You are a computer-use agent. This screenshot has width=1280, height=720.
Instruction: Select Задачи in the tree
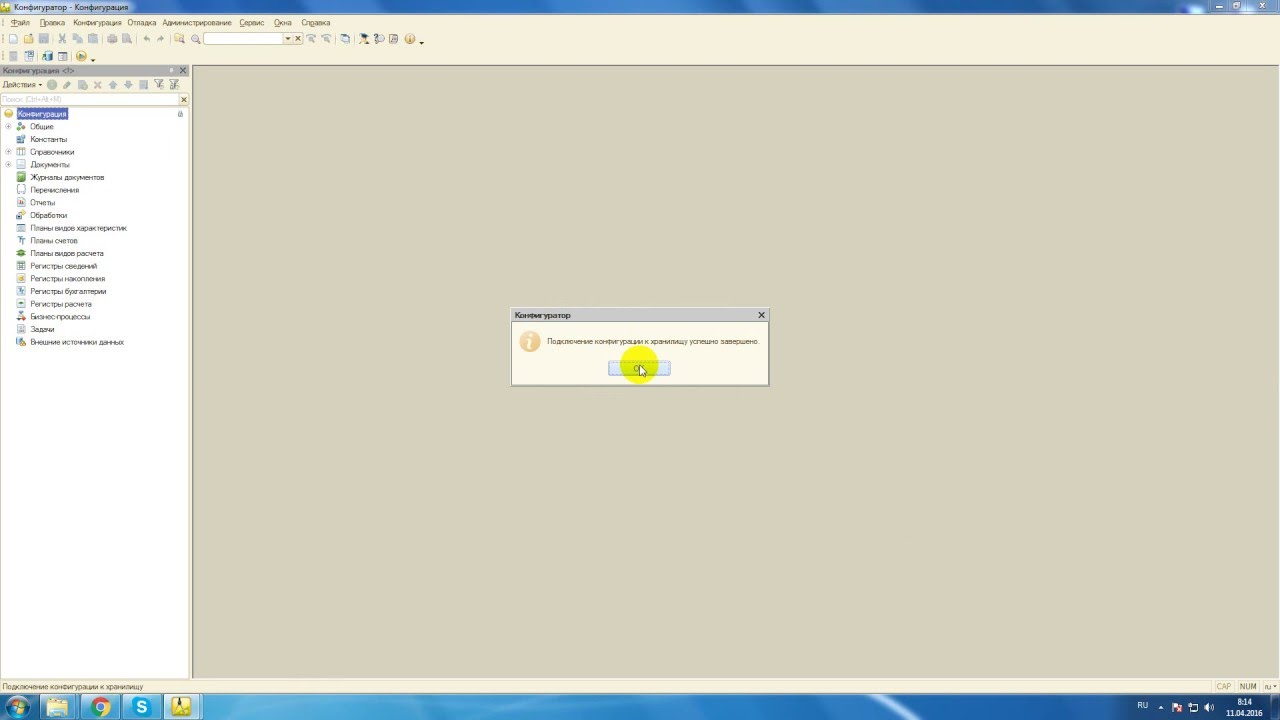(42, 329)
